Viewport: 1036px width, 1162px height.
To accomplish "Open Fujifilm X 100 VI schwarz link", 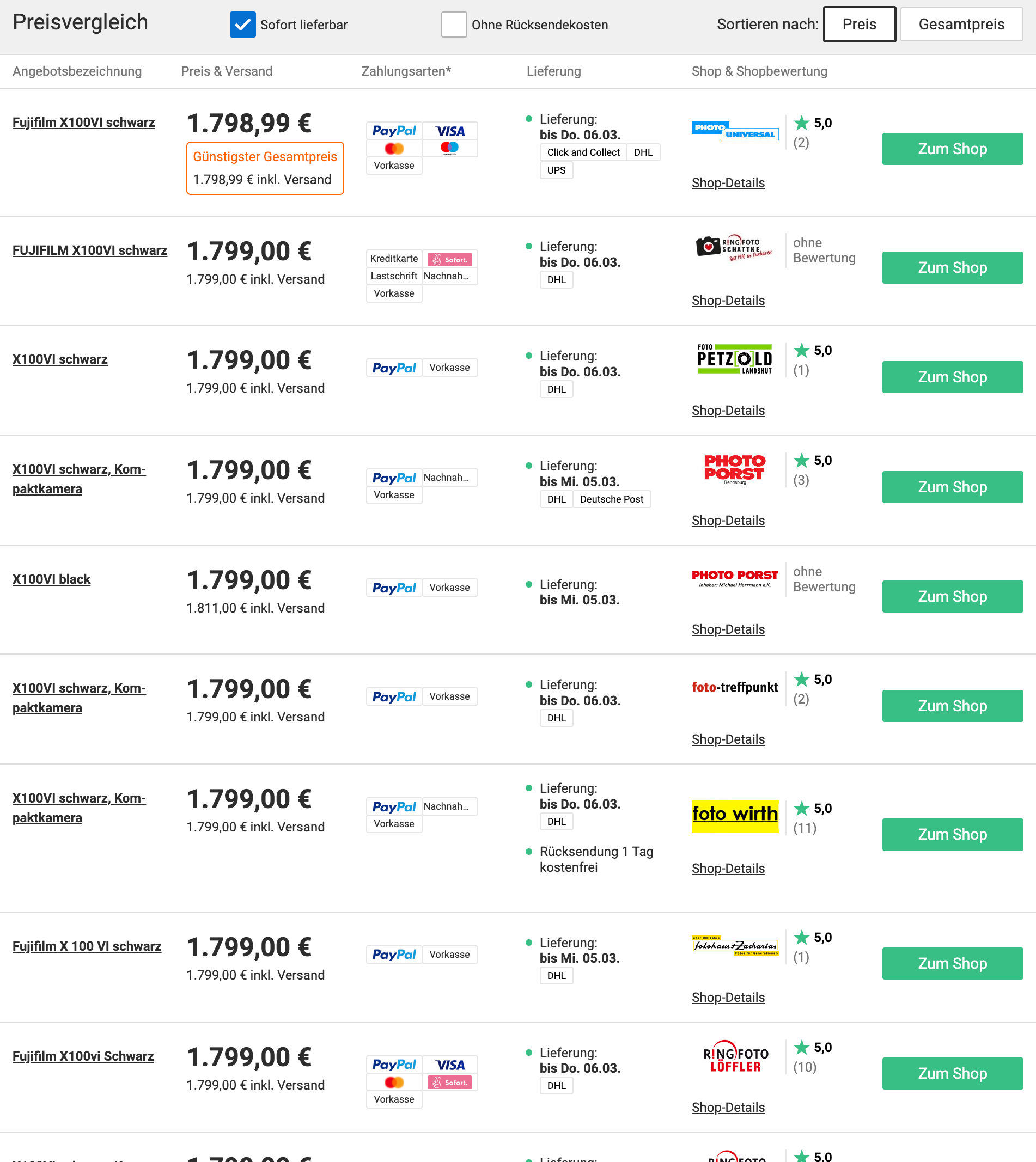I will pyautogui.click(x=87, y=946).
